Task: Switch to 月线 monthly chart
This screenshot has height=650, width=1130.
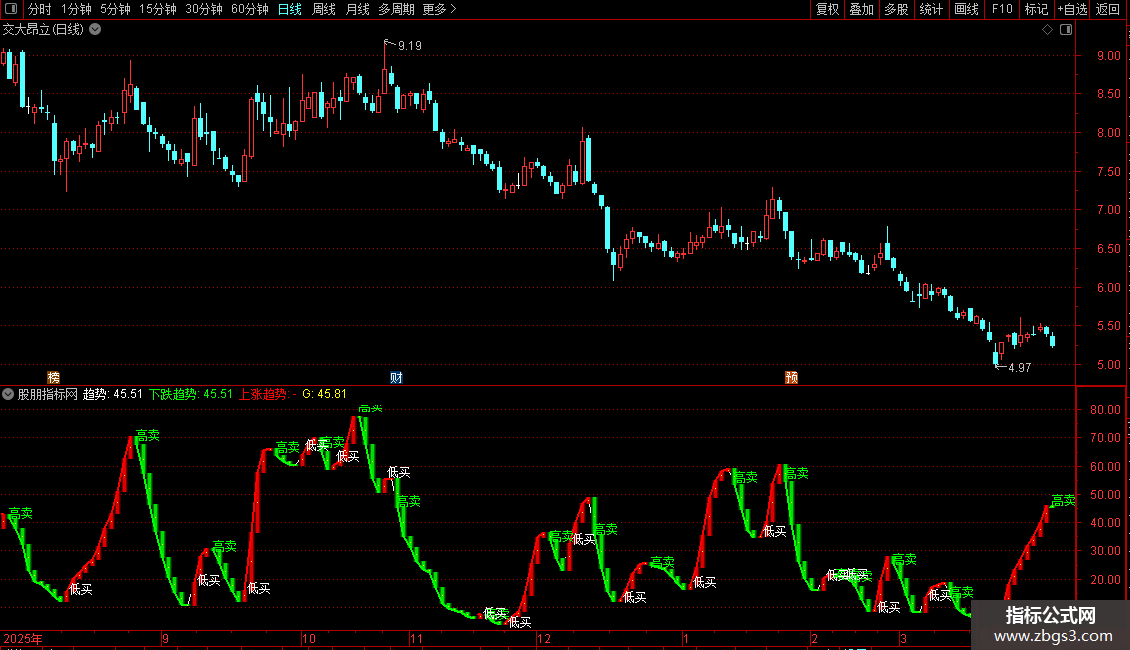Action: [x=357, y=9]
